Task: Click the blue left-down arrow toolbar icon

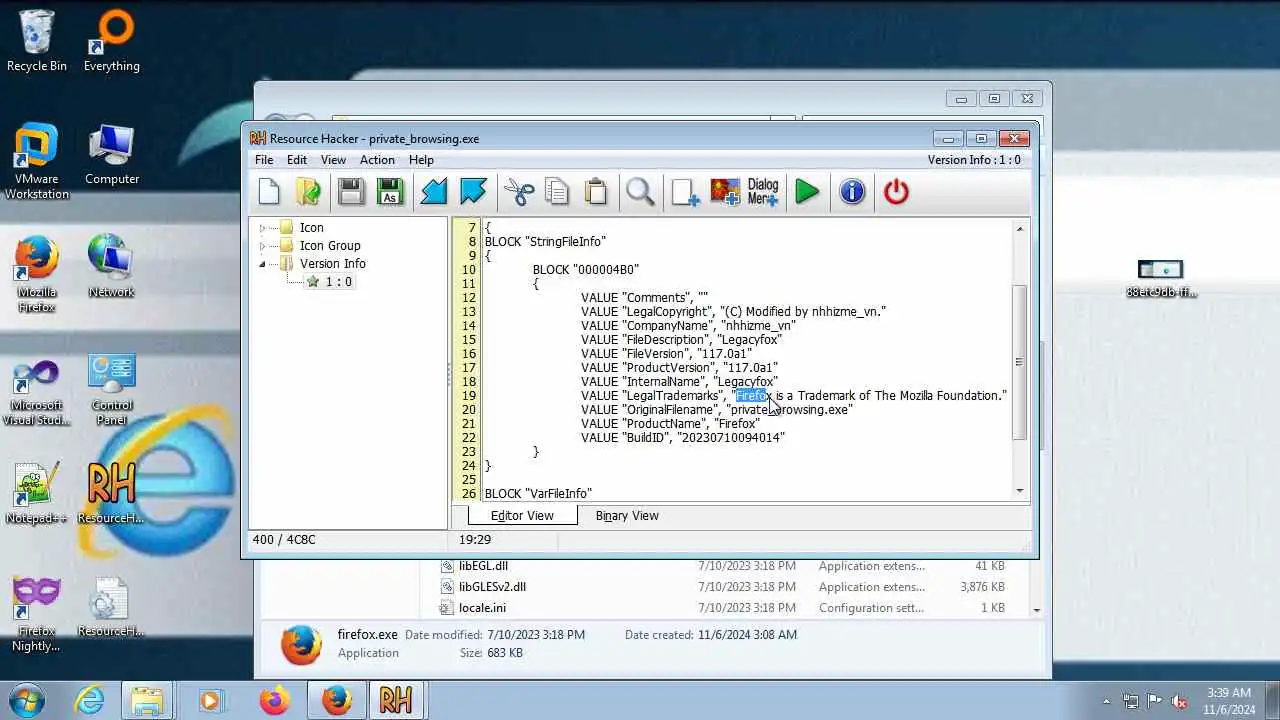Action: [433, 191]
